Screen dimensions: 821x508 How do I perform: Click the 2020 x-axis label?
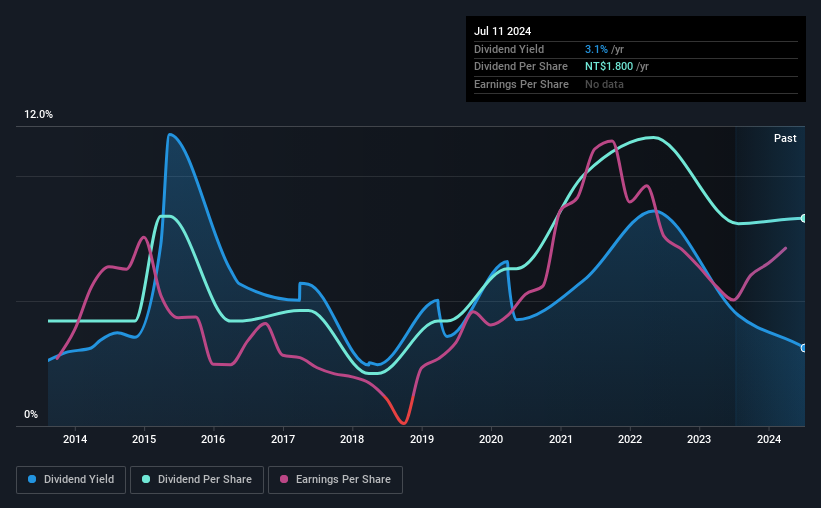pyautogui.click(x=491, y=439)
